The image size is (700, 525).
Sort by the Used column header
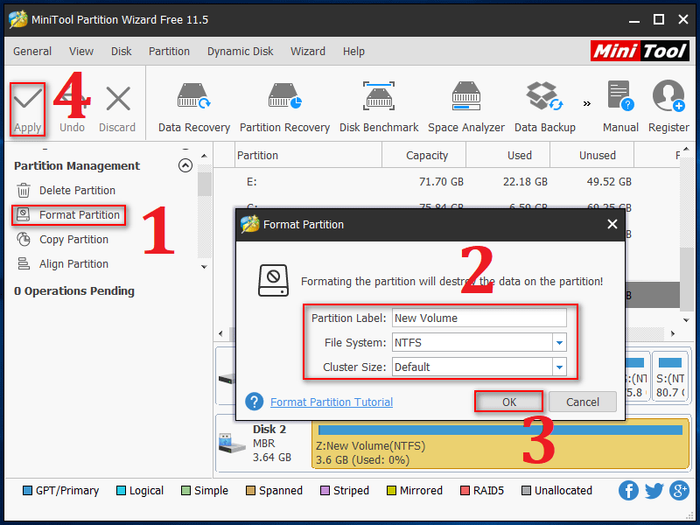tap(508, 155)
